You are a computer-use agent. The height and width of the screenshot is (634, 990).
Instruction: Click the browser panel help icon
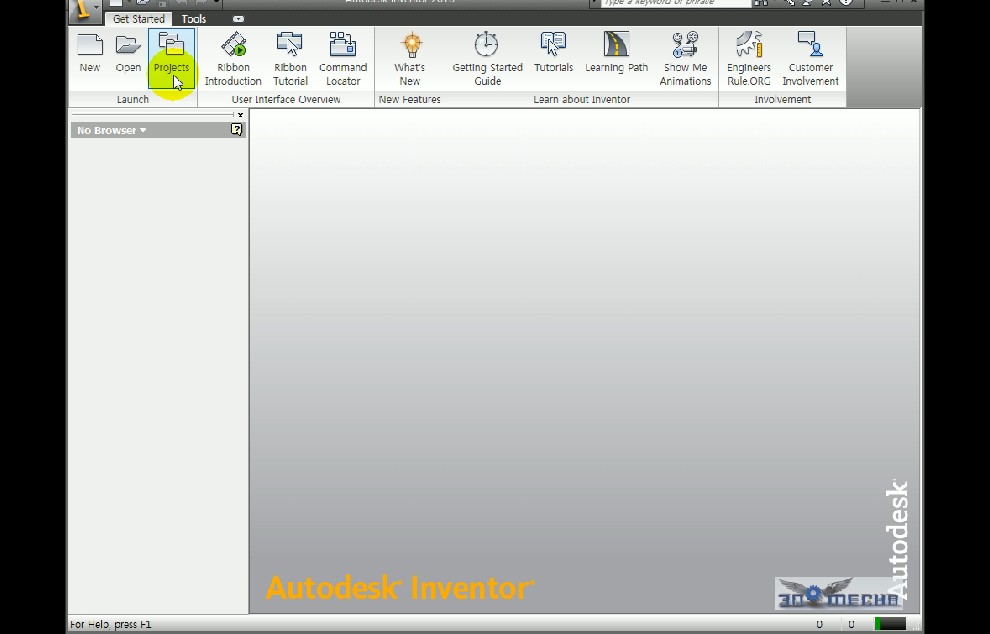click(x=236, y=129)
